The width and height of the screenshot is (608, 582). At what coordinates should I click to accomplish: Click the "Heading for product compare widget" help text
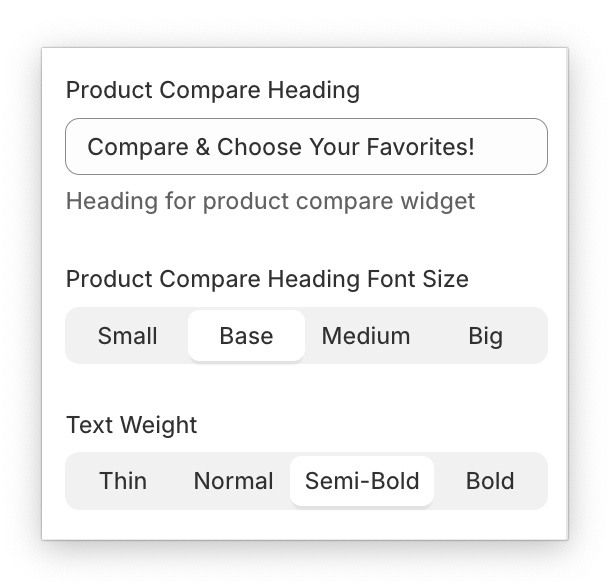click(x=270, y=201)
